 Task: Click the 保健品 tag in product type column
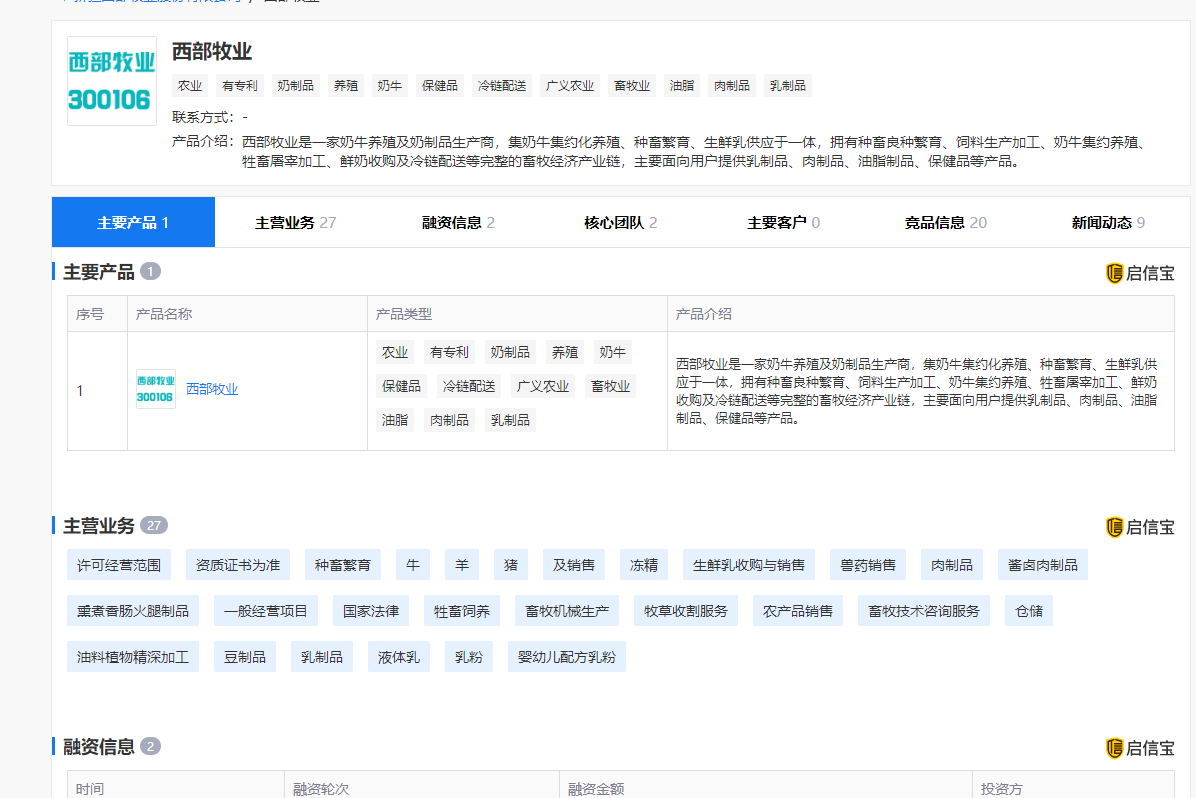[401, 386]
